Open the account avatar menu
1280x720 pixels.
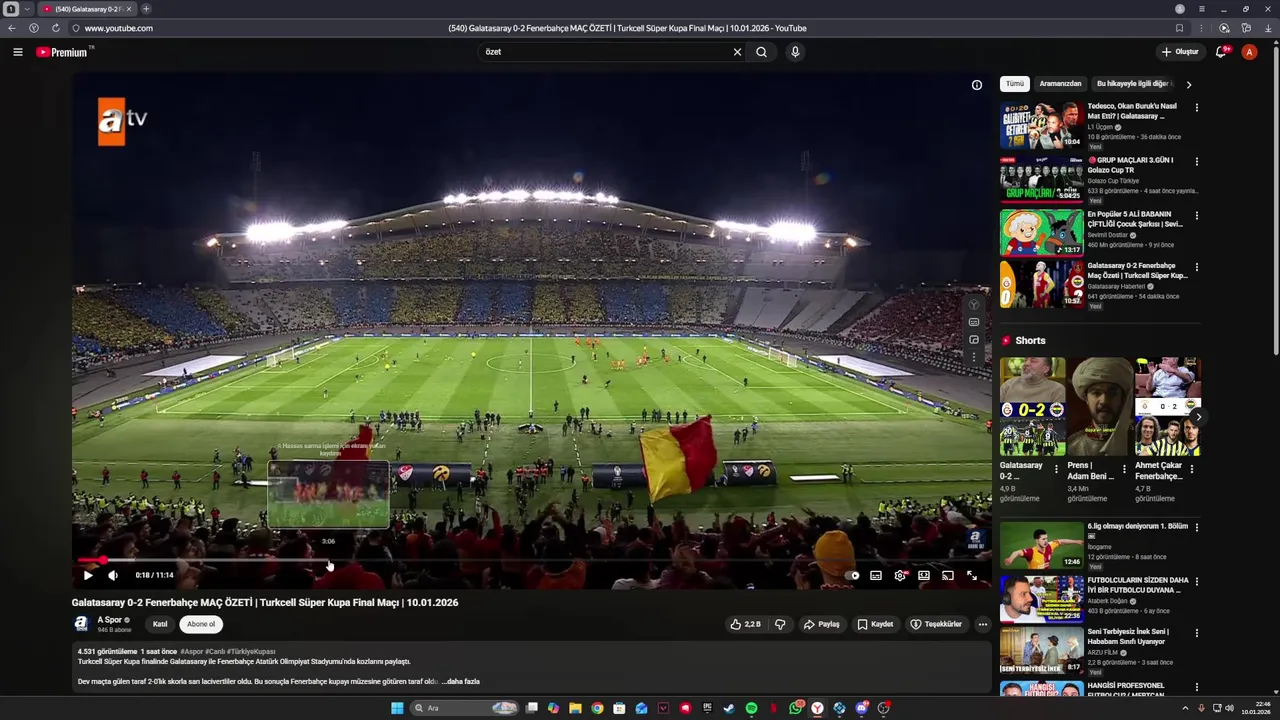pyautogui.click(x=1249, y=52)
